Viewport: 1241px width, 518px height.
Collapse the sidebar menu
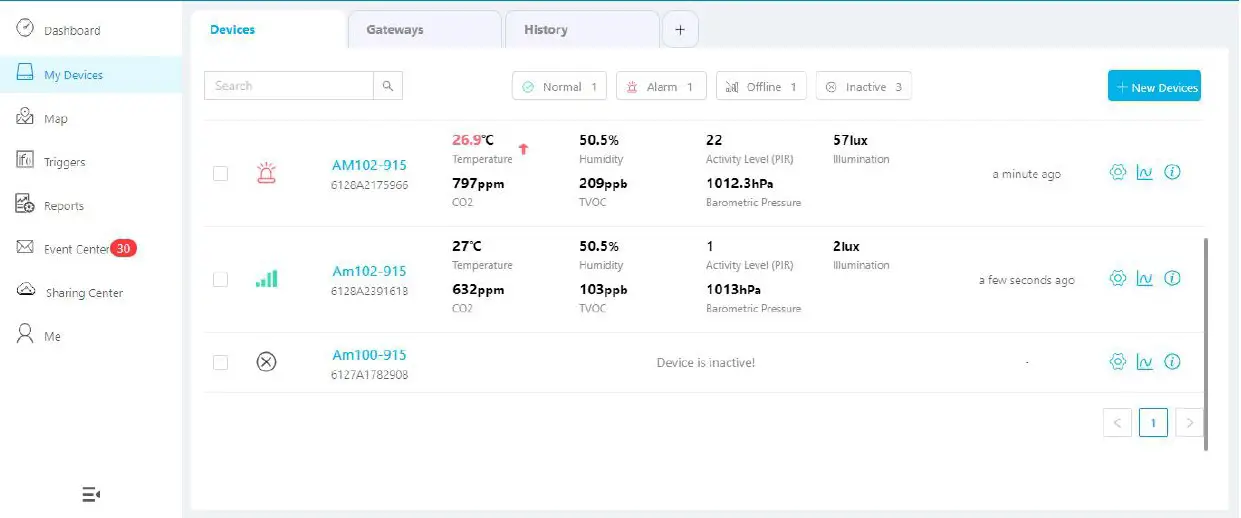tap(91, 494)
